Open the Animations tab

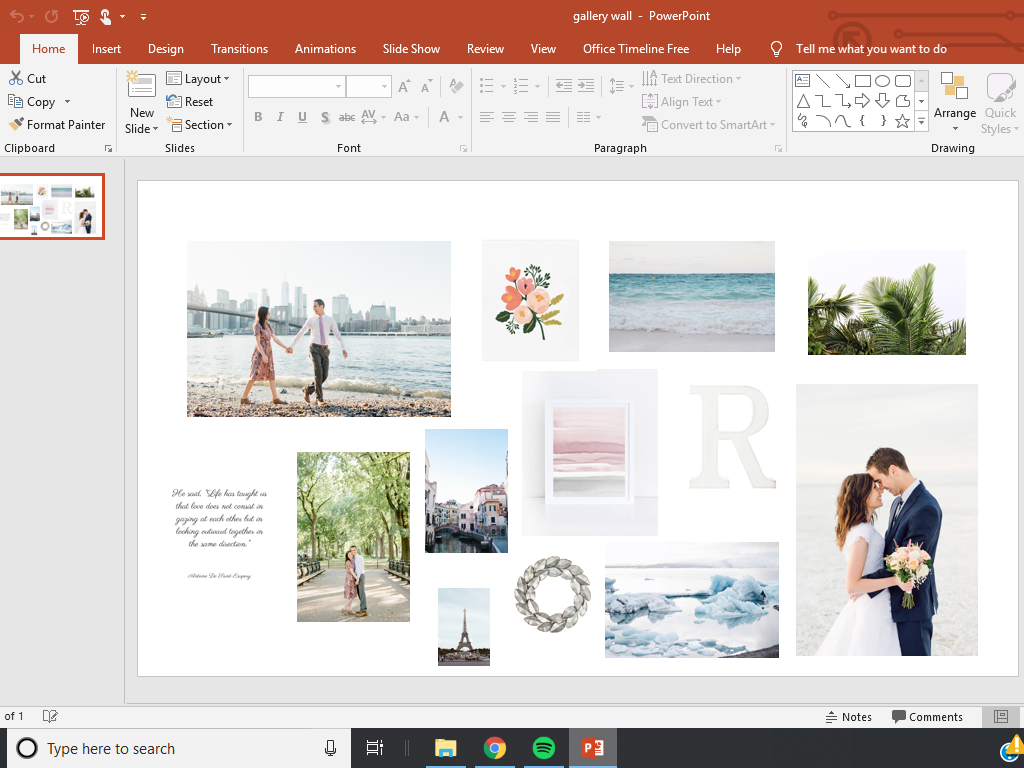325,49
